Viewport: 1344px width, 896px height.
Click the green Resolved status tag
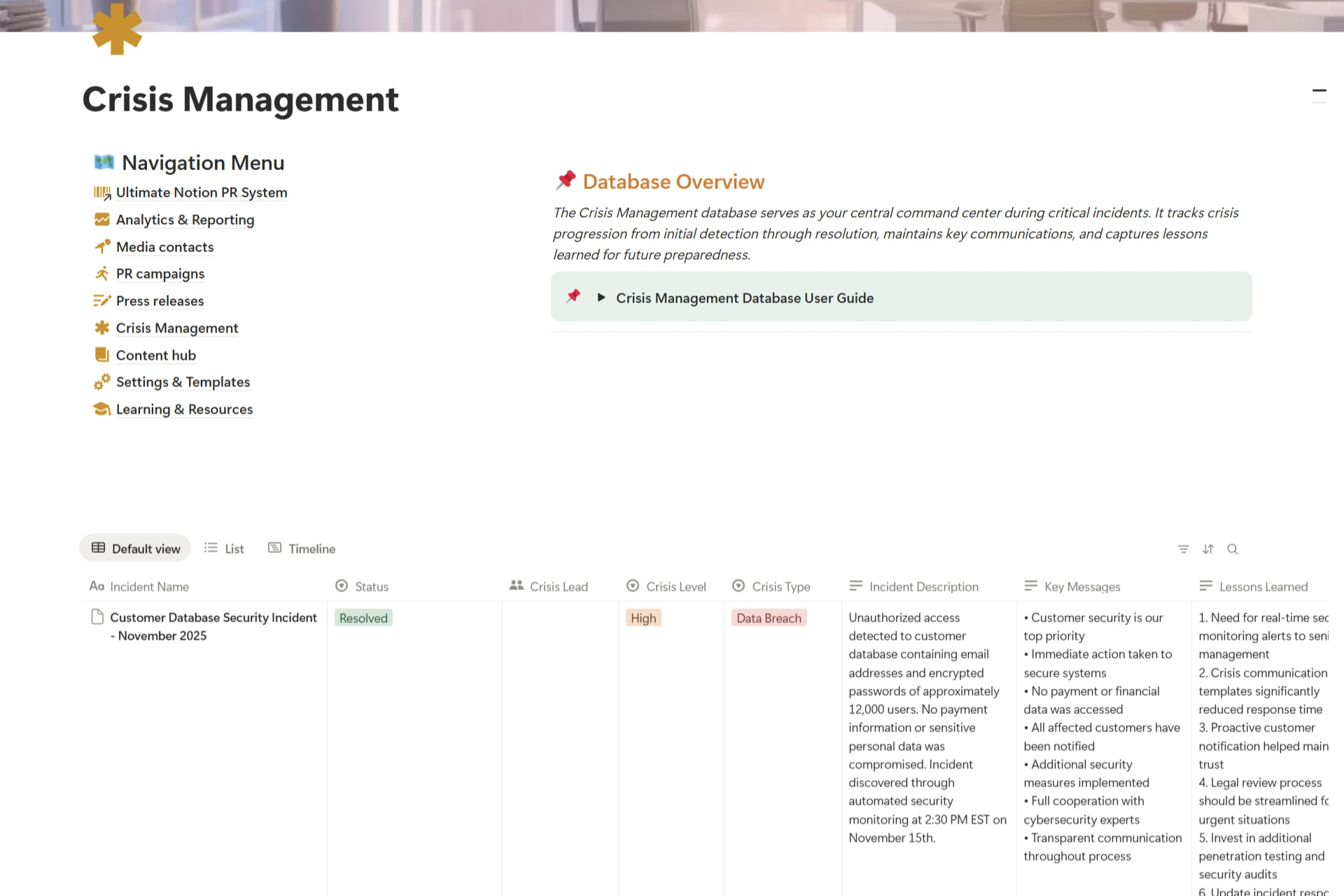point(363,618)
